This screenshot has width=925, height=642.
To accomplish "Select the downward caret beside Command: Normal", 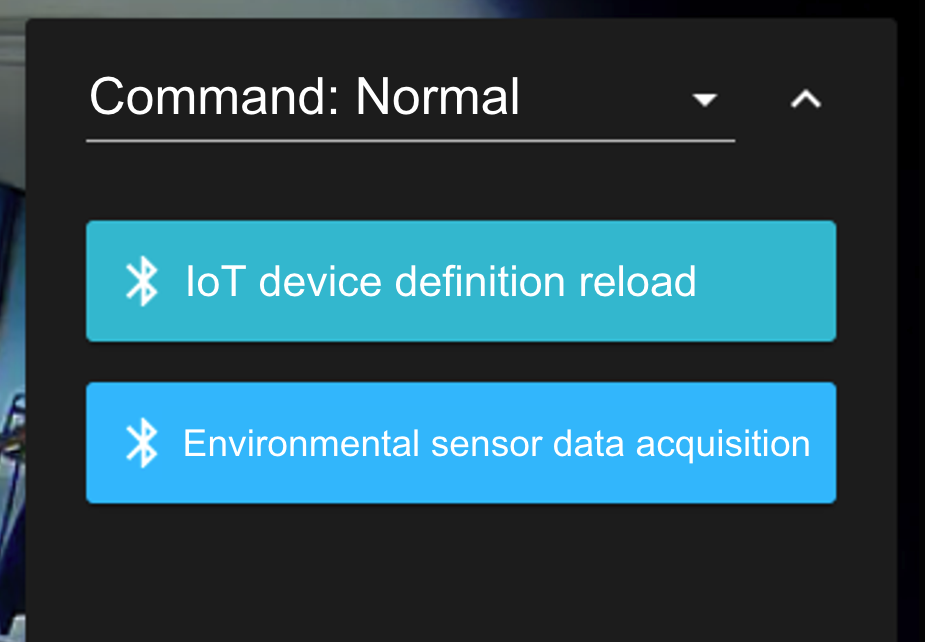I will pos(705,100).
